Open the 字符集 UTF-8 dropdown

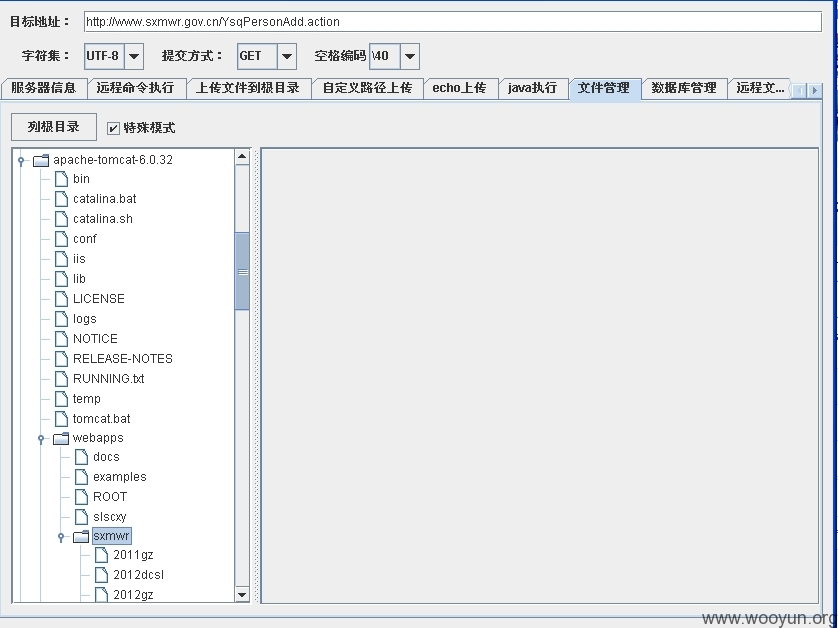134,56
